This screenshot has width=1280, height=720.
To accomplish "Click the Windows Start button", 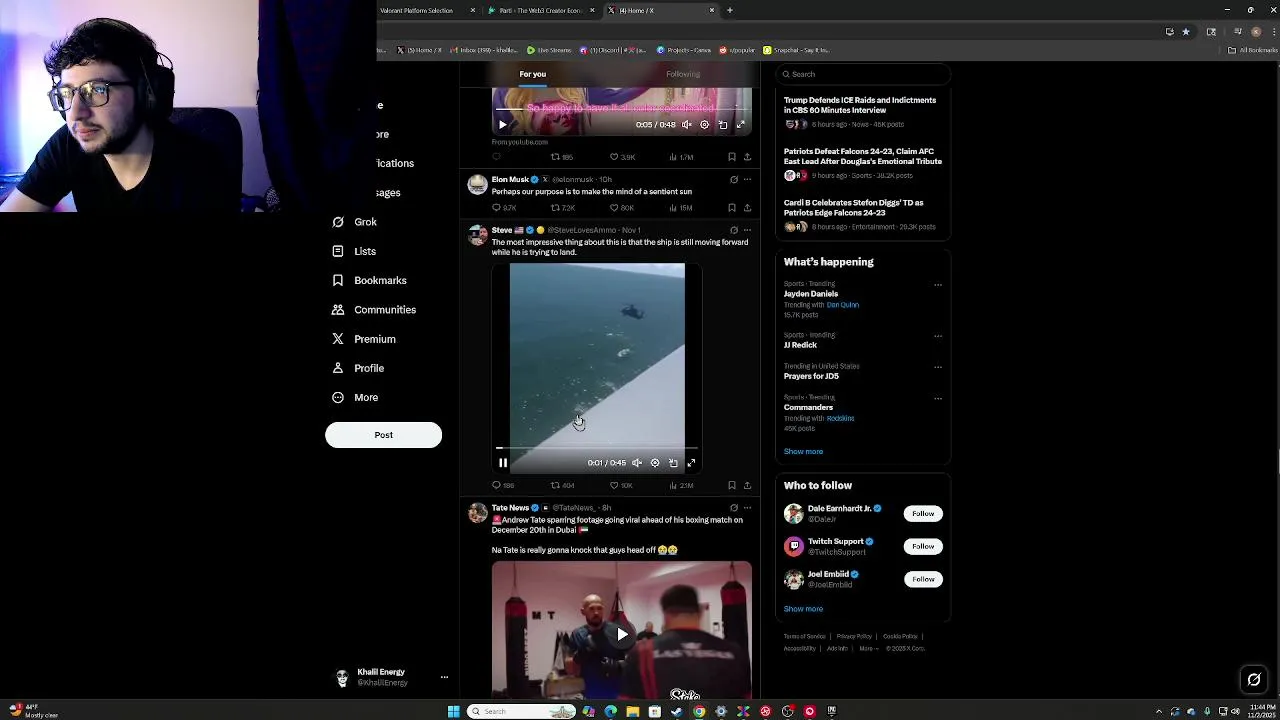I will (x=453, y=711).
